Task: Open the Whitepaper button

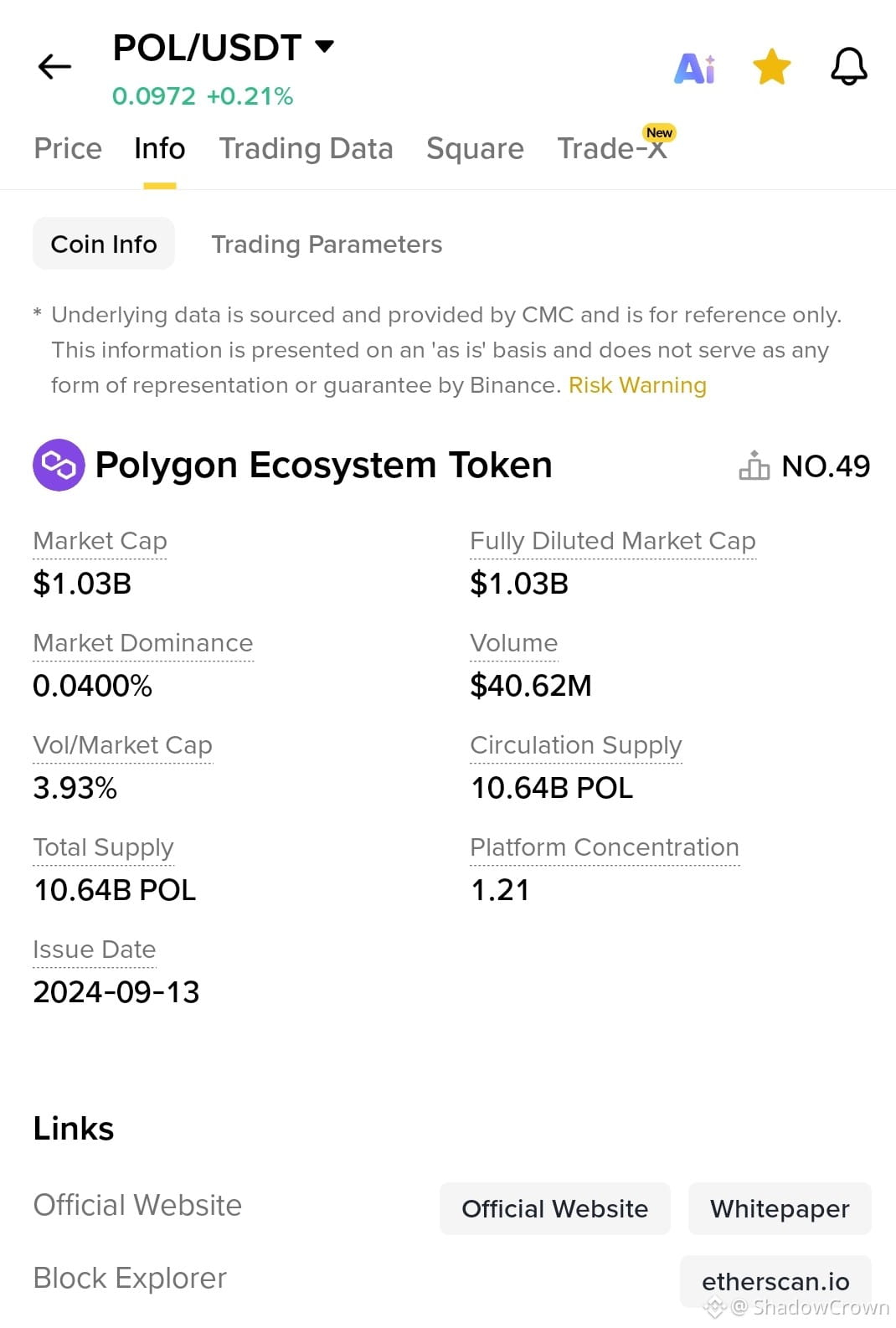Action: point(780,1208)
